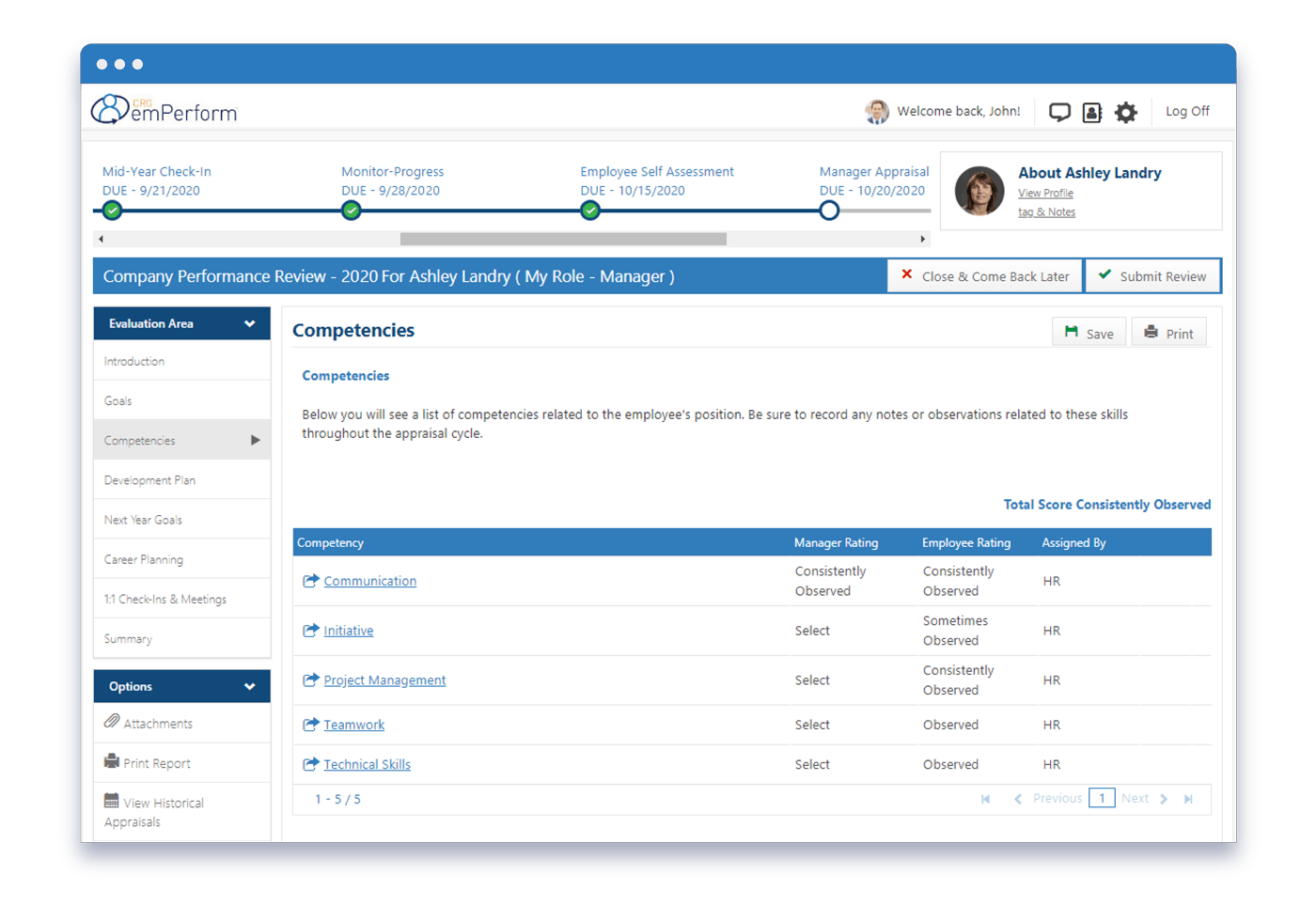Open the settings gear icon
1316x906 pixels.
click(1126, 111)
